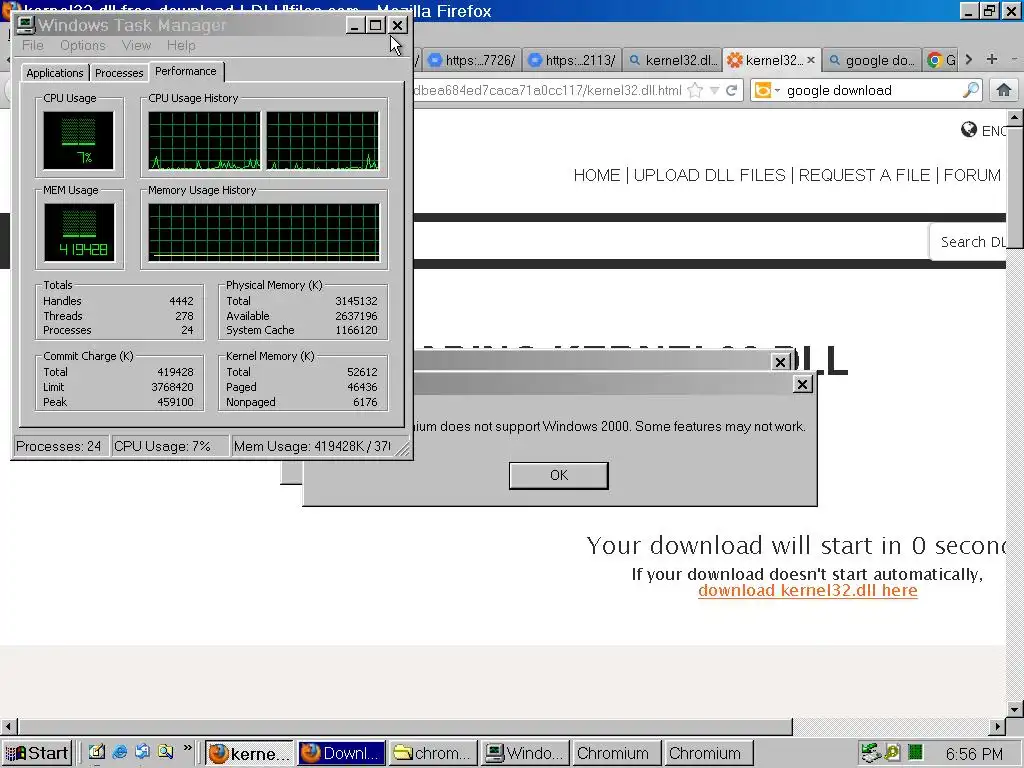This screenshot has width=1024, height=768.
Task: Click the Memory Usage History graph
Action: pyautogui.click(x=264, y=232)
